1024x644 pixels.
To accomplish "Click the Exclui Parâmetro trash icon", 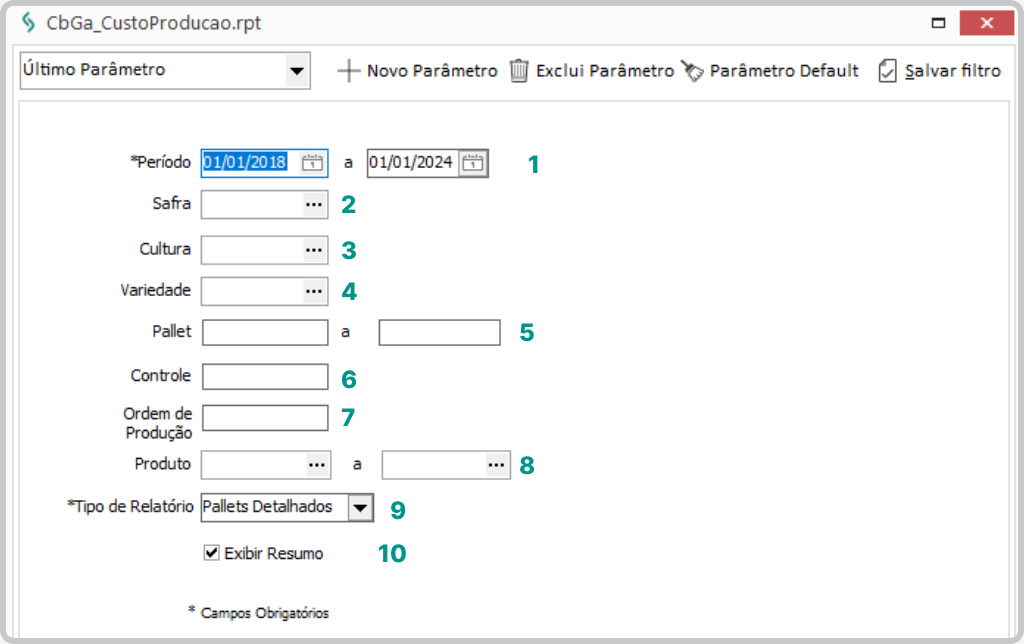I will tap(519, 71).
